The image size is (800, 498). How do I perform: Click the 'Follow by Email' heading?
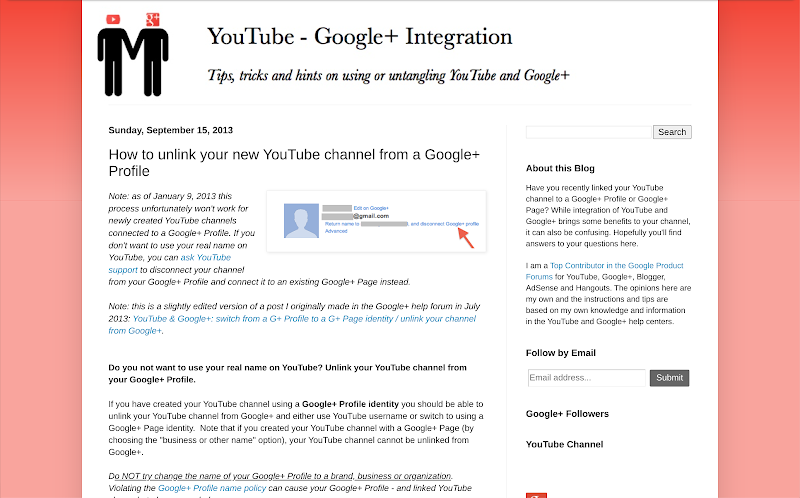click(x=561, y=353)
